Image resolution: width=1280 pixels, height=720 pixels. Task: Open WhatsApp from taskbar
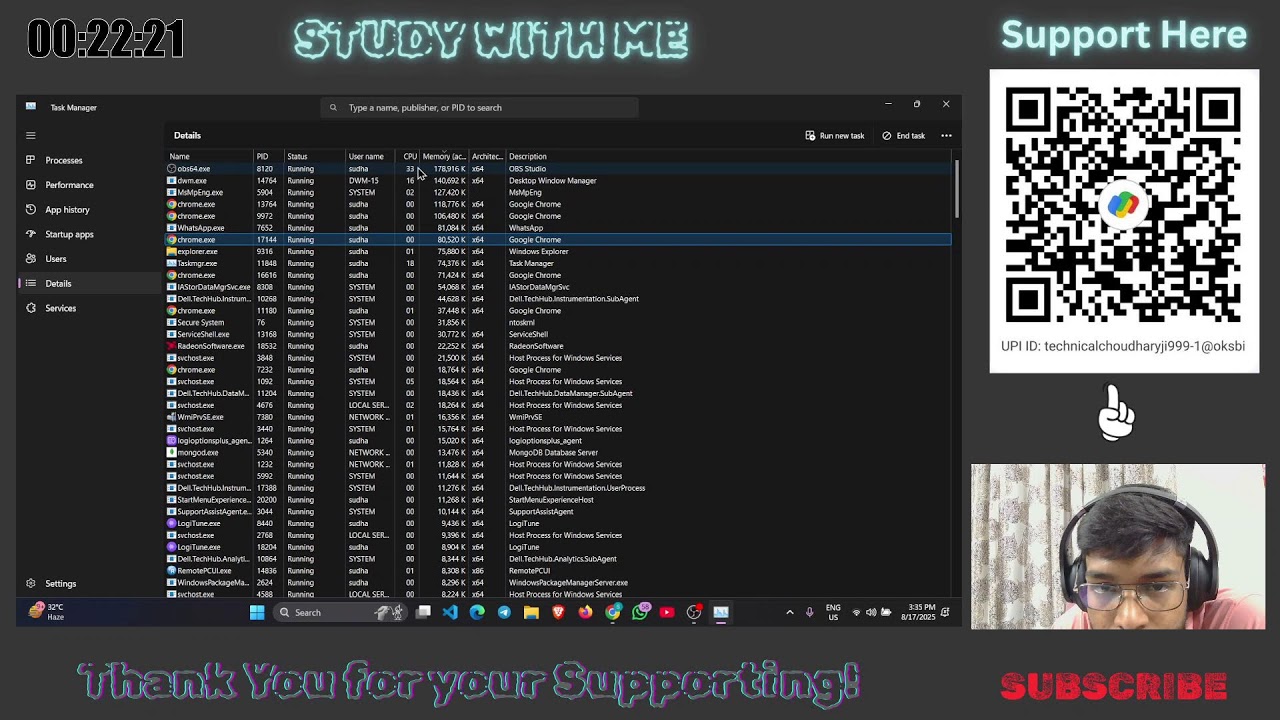click(640, 611)
